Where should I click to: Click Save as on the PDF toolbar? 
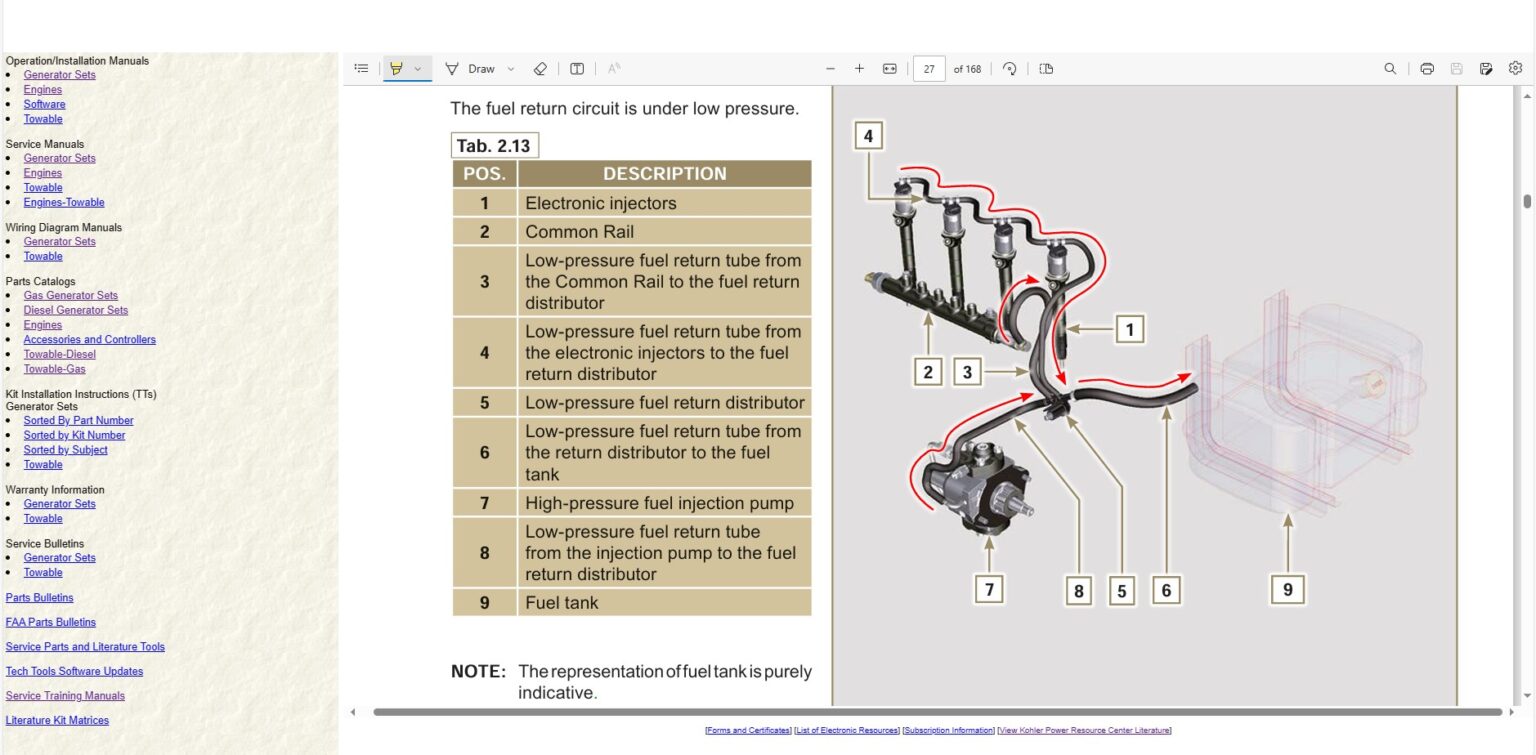pos(1486,68)
